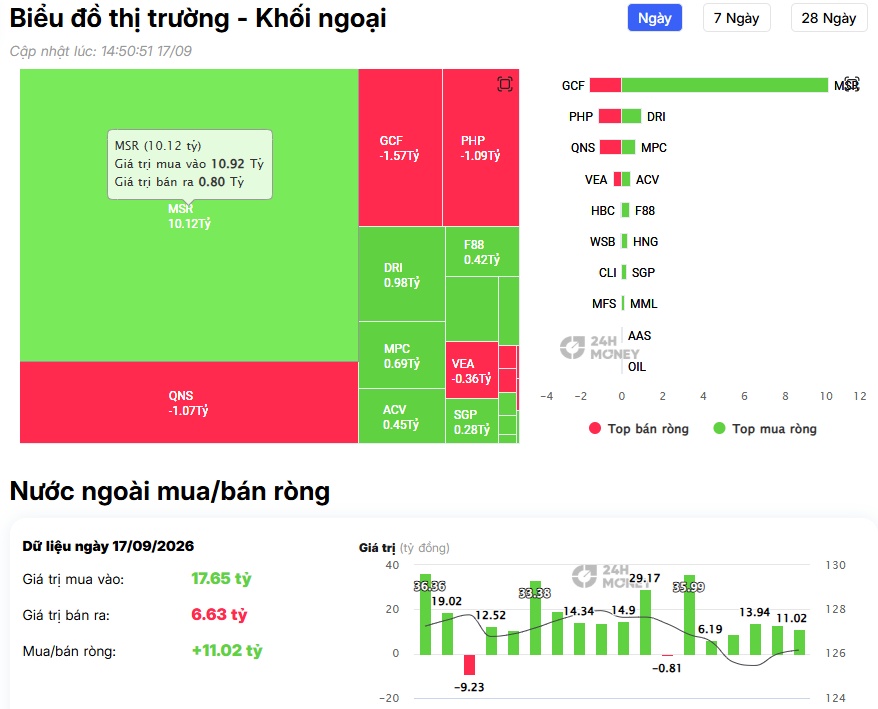Screen dimensions: 878x709
Task: Click the red -9.23 column
Action: pyautogui.click(x=469, y=665)
